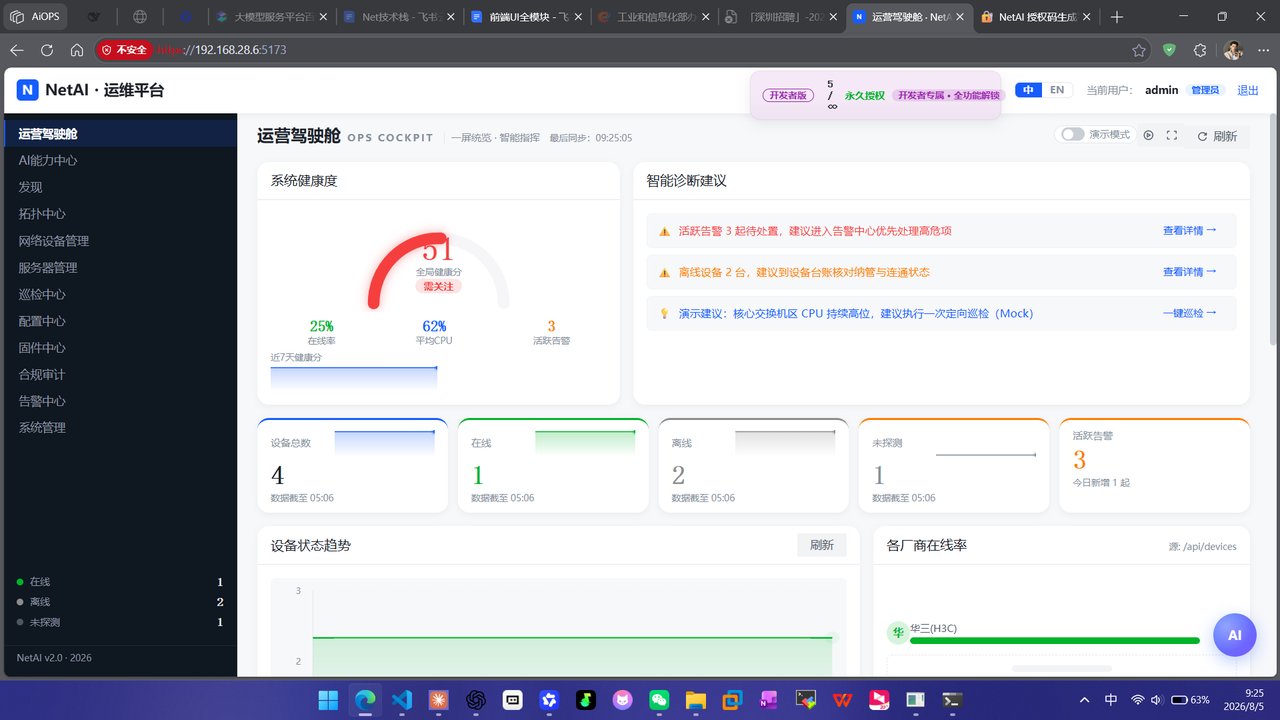This screenshot has width=1280, height=720.
Task: Click the 刷新 button in cockpit header
Action: coord(1217,136)
